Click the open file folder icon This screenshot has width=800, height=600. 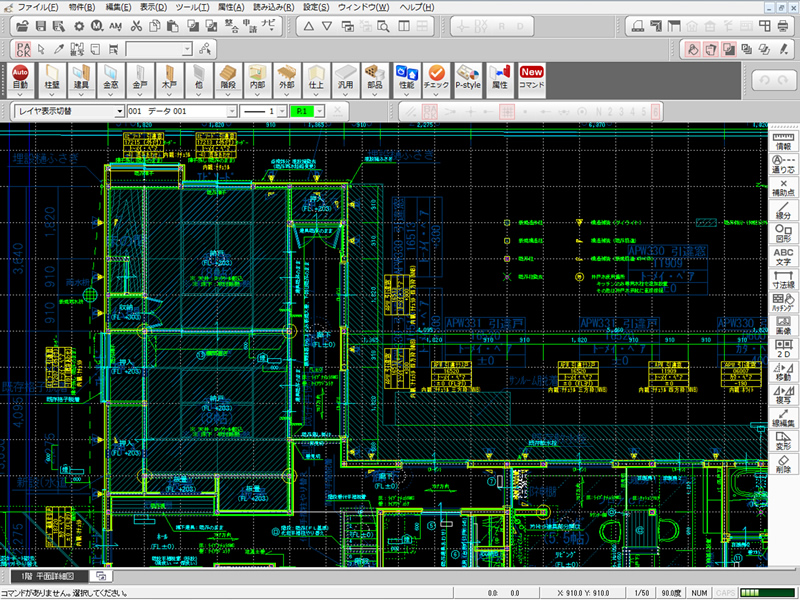pyautogui.click(x=22, y=26)
